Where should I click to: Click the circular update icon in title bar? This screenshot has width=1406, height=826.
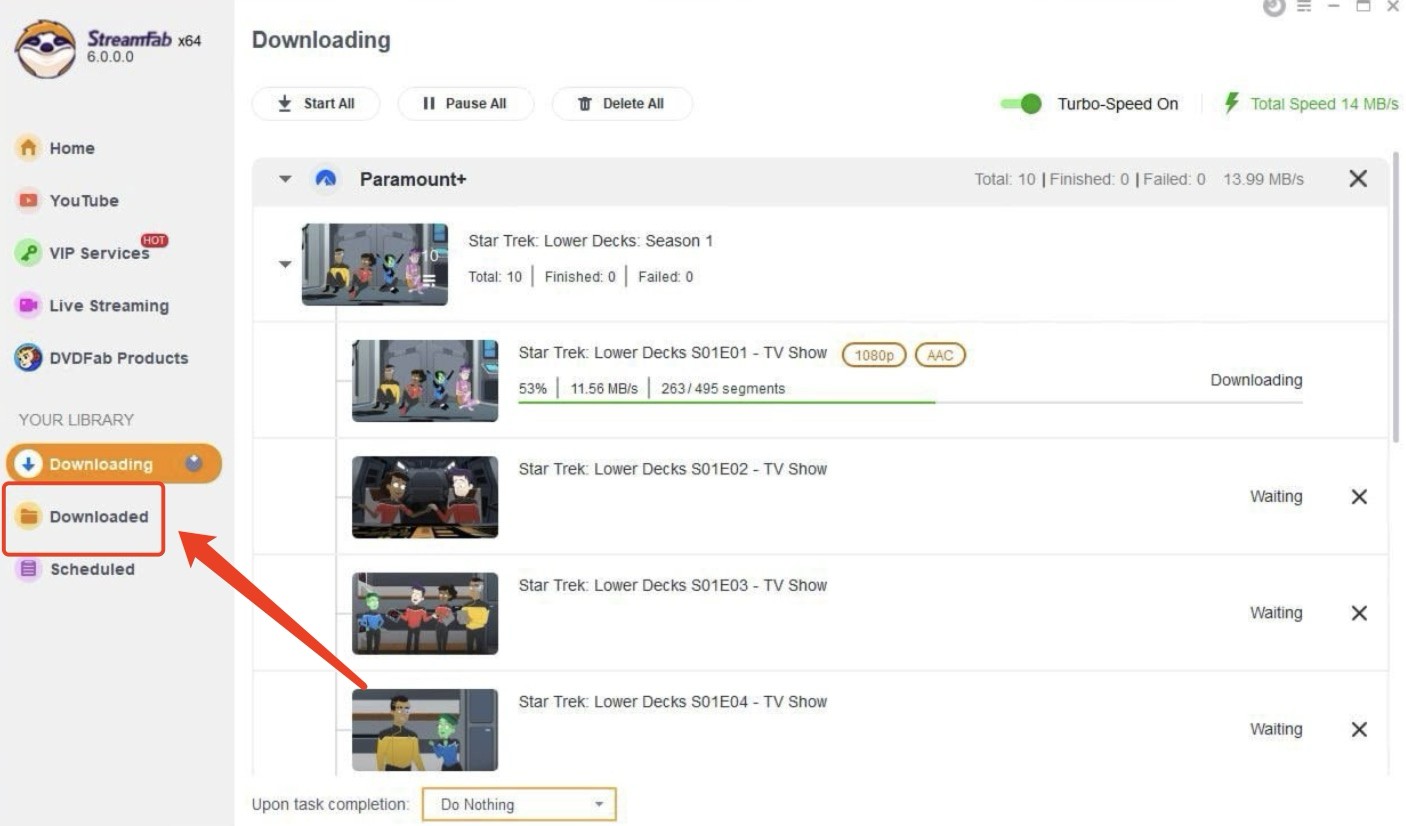[x=1274, y=7]
